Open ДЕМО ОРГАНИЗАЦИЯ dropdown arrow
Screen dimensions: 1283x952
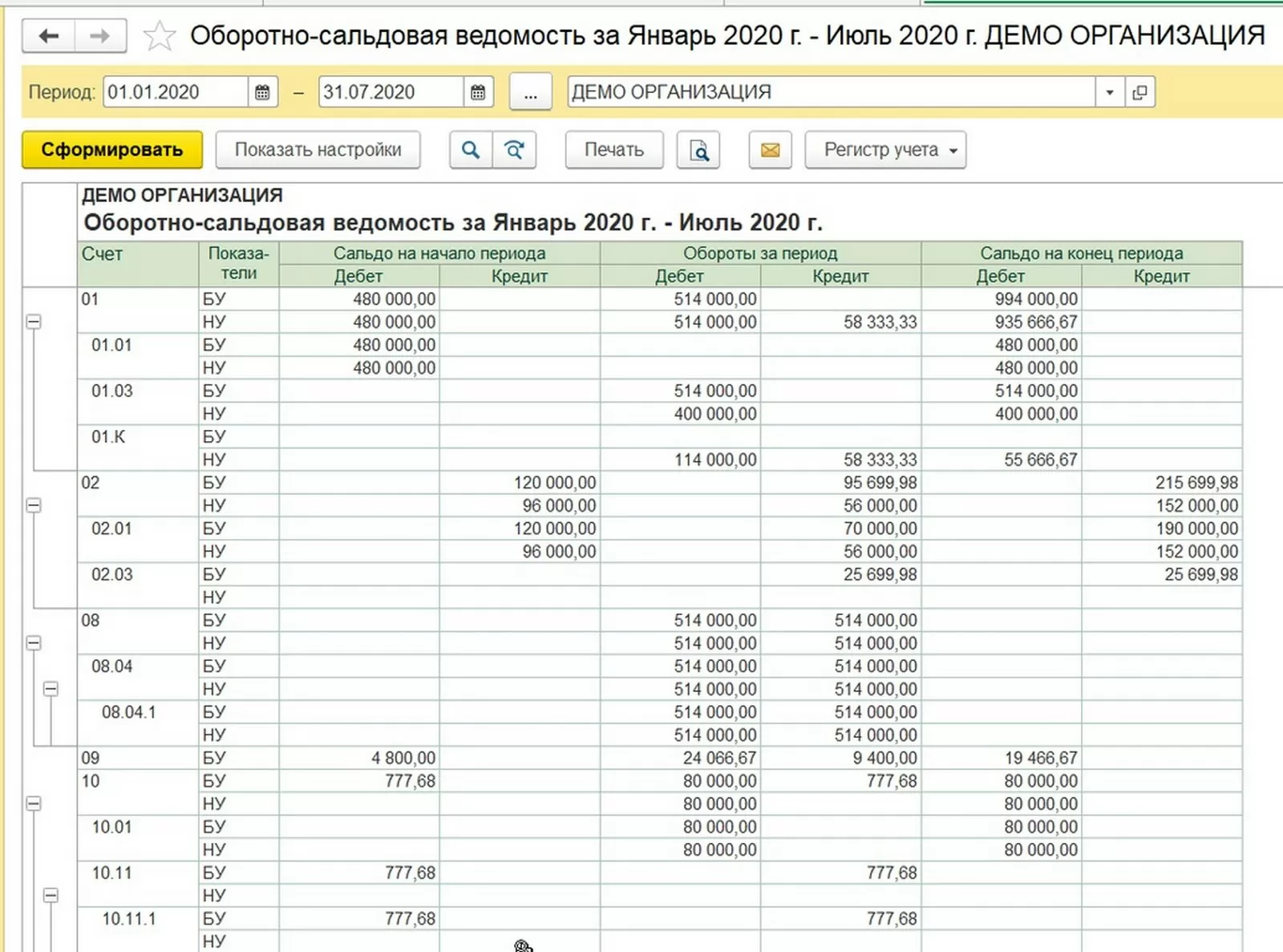point(1110,92)
